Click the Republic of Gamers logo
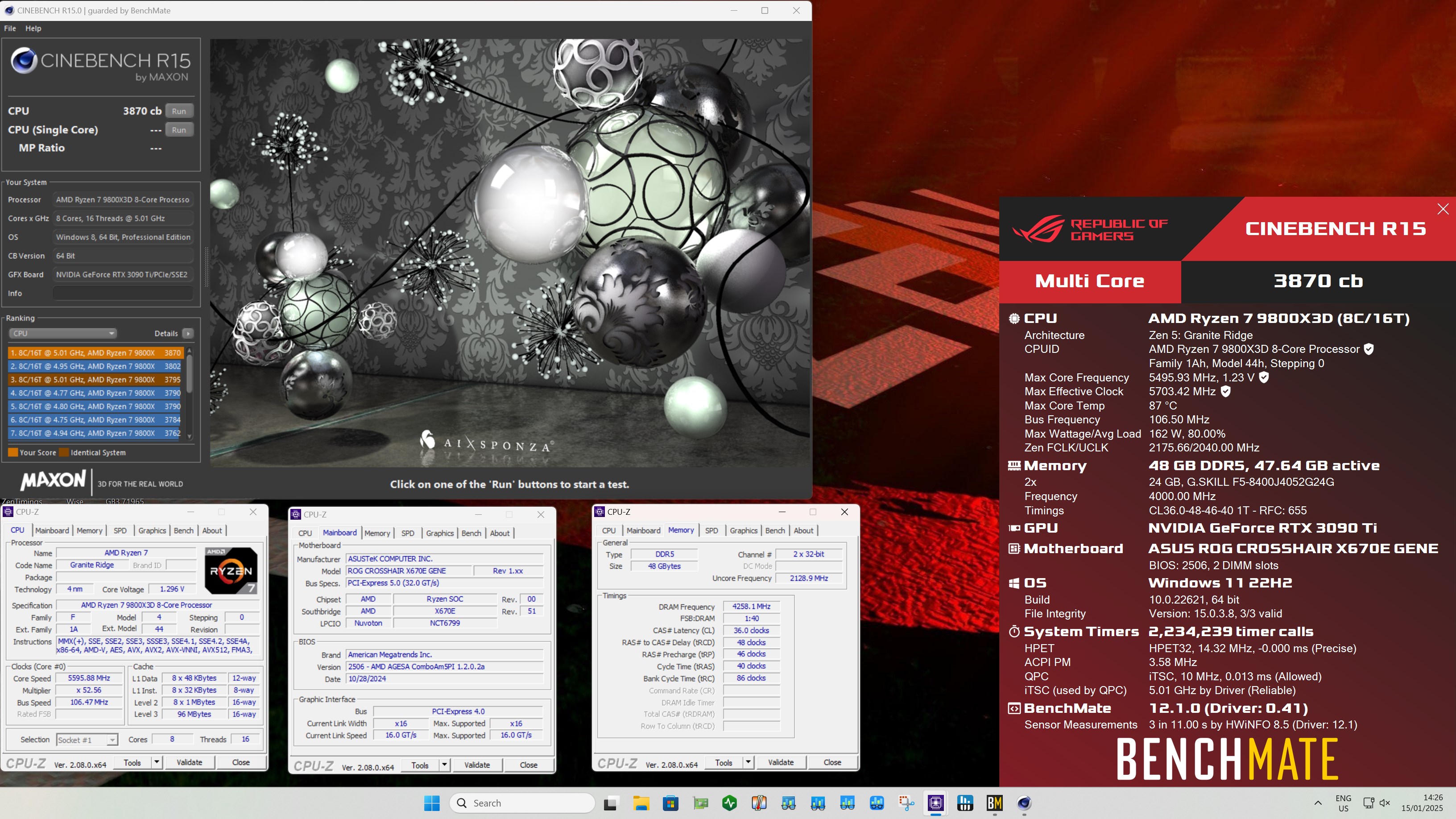Screen dimensions: 1456x819 point(1090,229)
